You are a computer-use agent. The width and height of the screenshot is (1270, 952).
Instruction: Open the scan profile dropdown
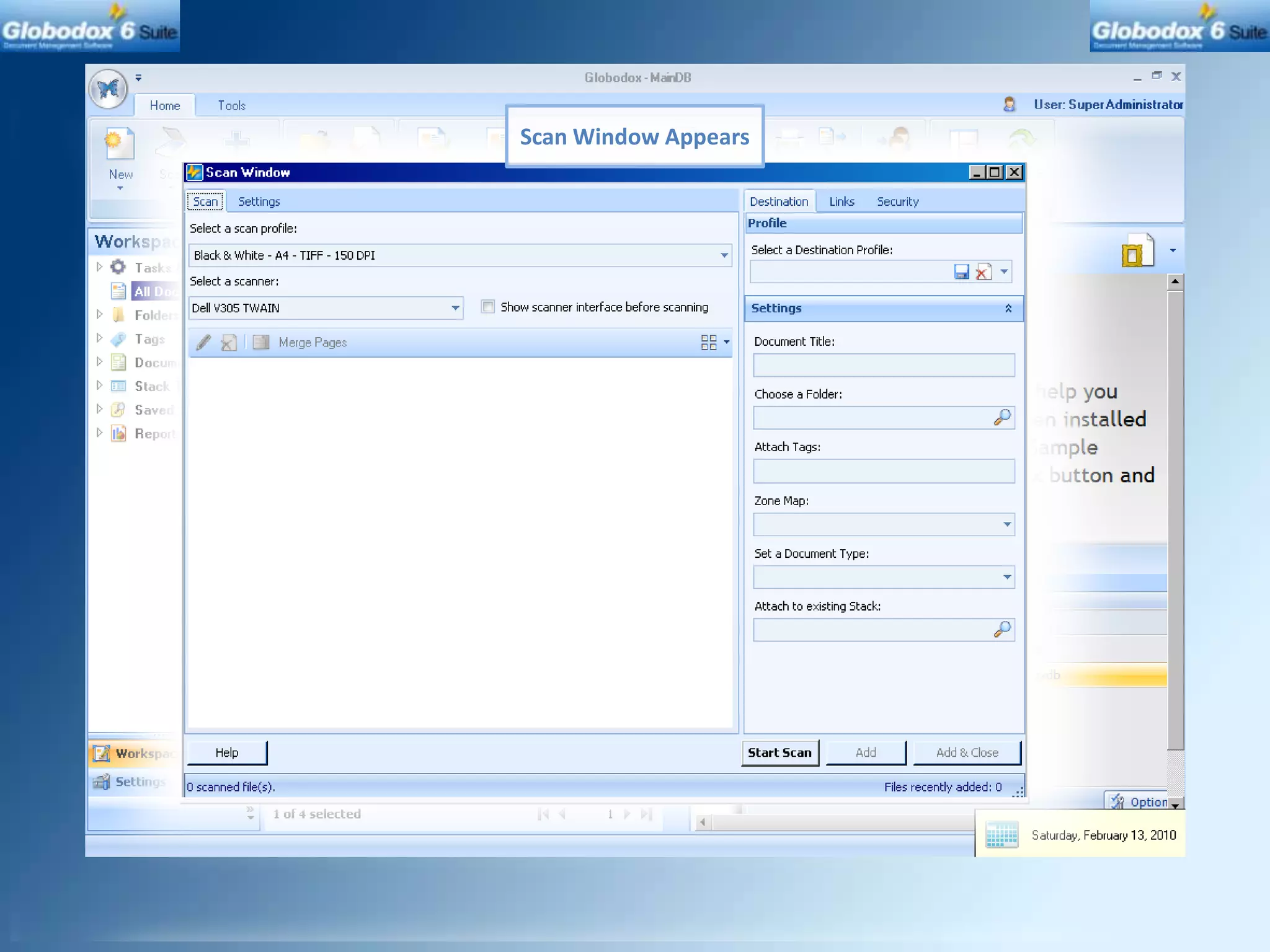click(x=724, y=255)
